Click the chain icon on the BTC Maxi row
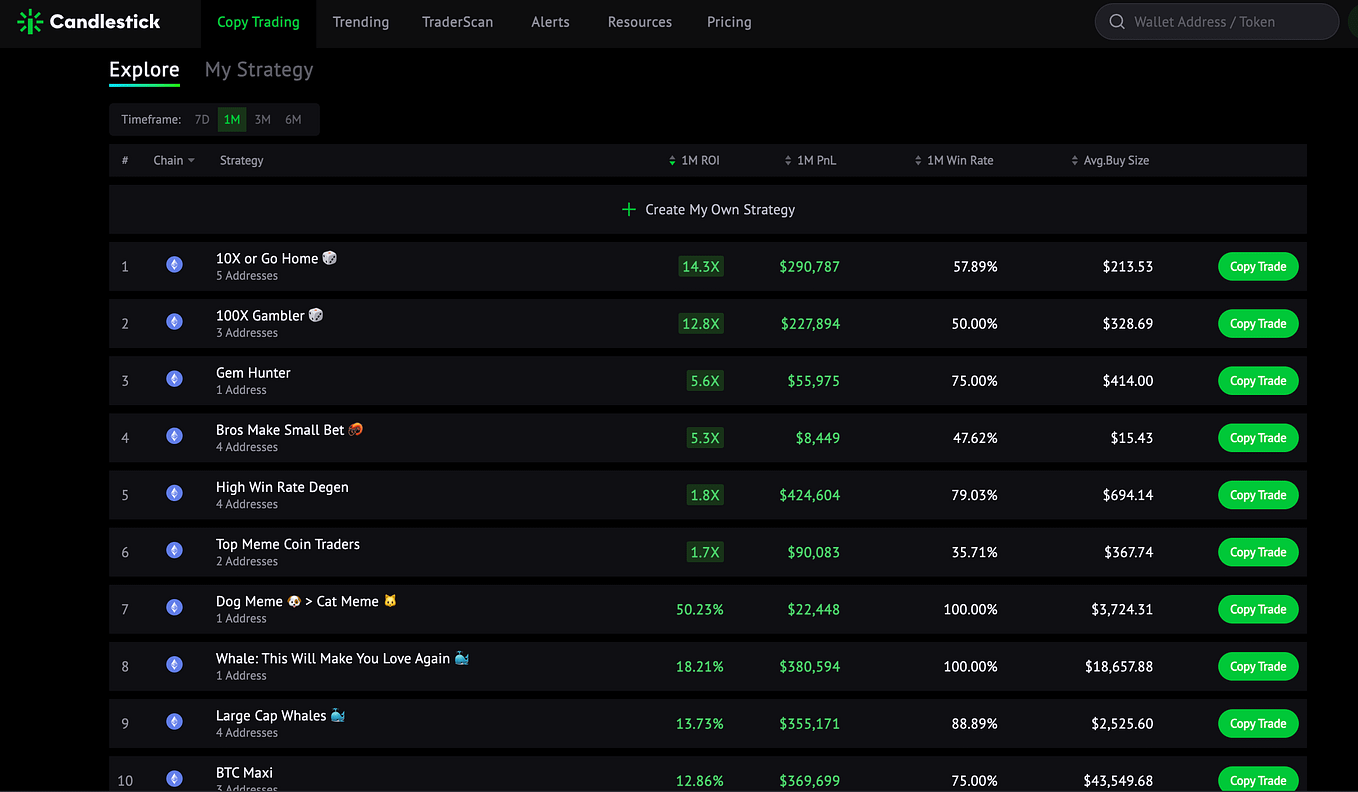This screenshot has width=1358, height=792. (x=174, y=778)
